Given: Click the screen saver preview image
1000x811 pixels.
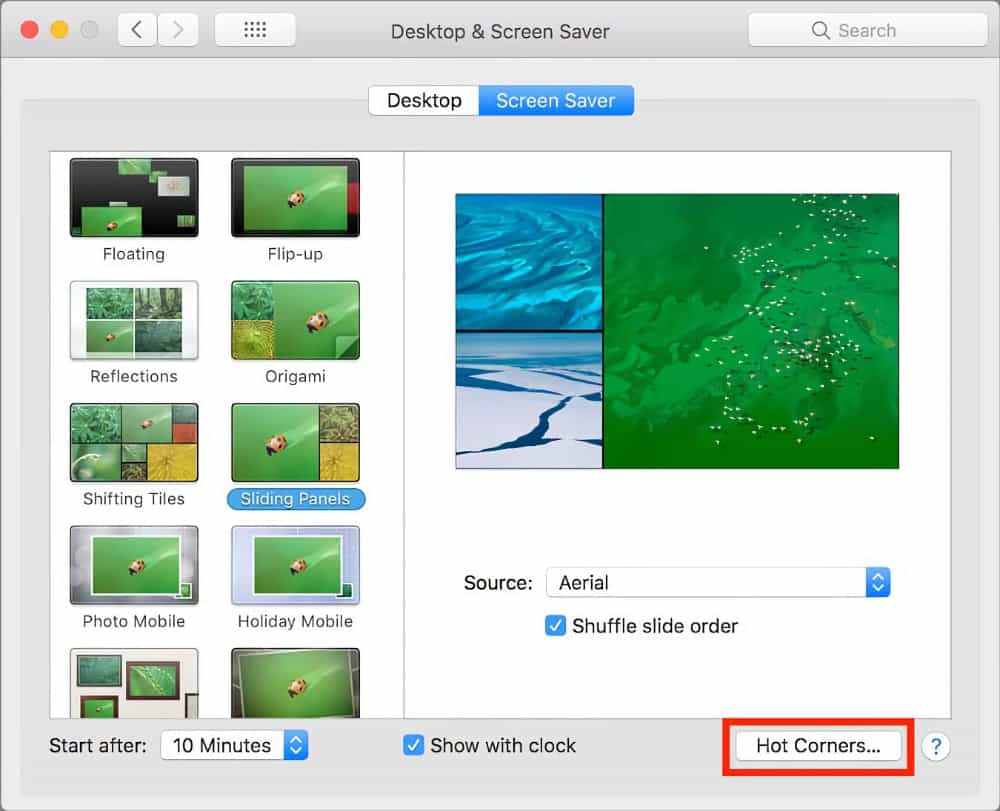Looking at the screenshot, I should point(677,331).
